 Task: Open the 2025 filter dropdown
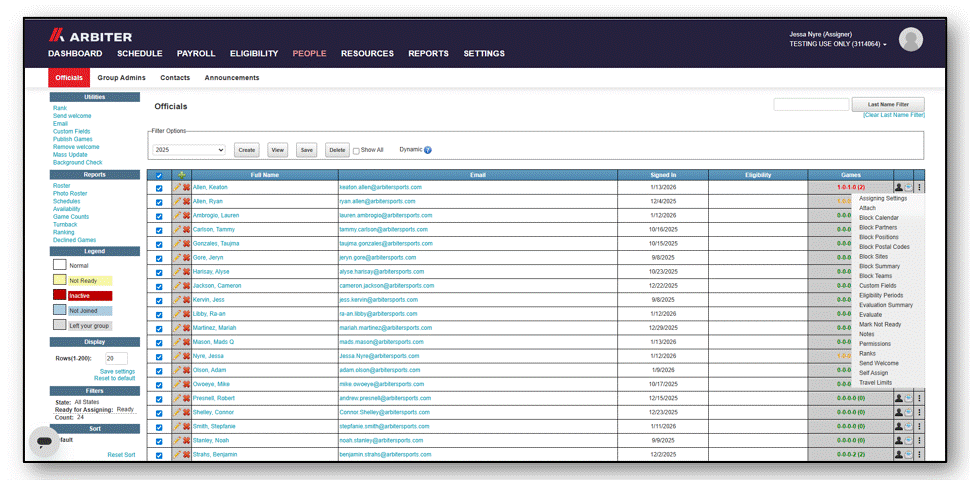(x=189, y=150)
